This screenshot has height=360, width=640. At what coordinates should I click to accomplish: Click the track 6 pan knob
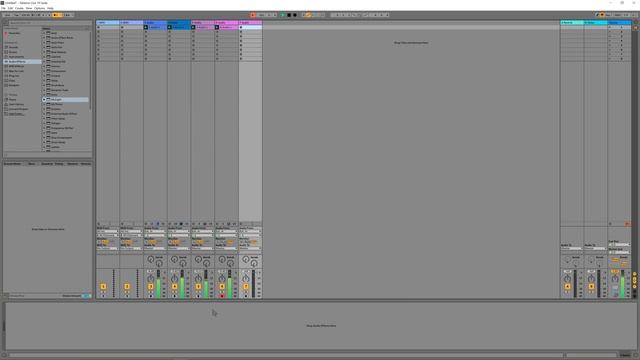(x=222, y=279)
